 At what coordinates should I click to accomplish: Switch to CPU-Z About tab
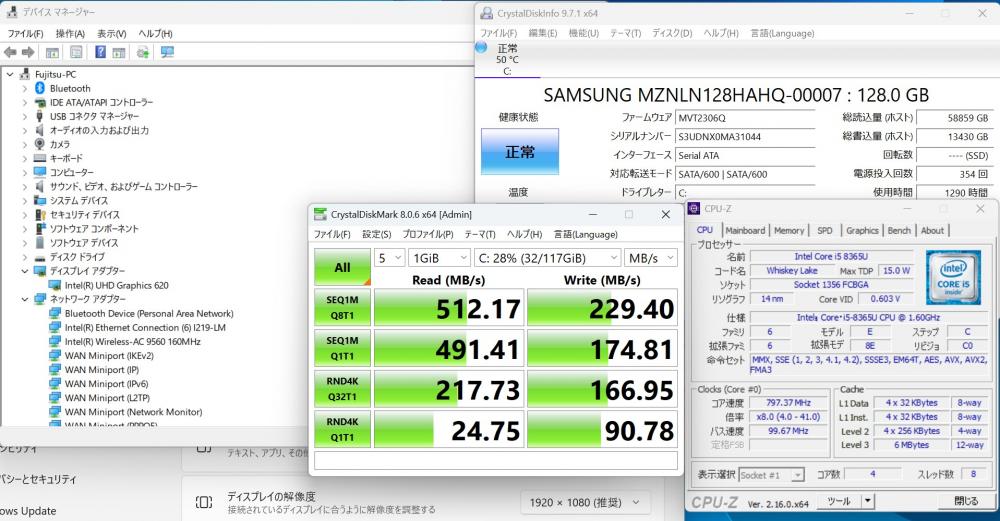coord(932,230)
